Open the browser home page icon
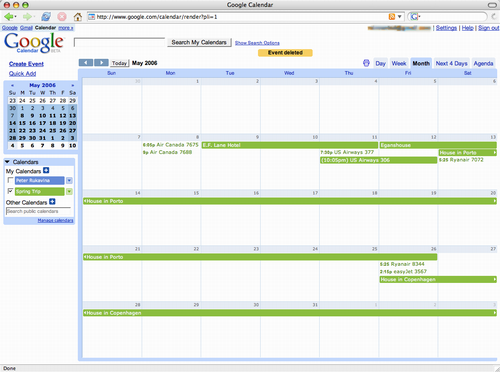 78,16
